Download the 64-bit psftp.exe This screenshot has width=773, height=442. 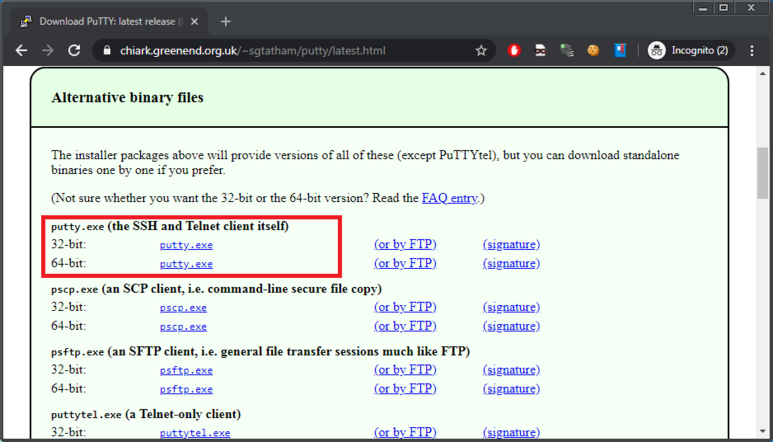pyautogui.click(x=186, y=389)
